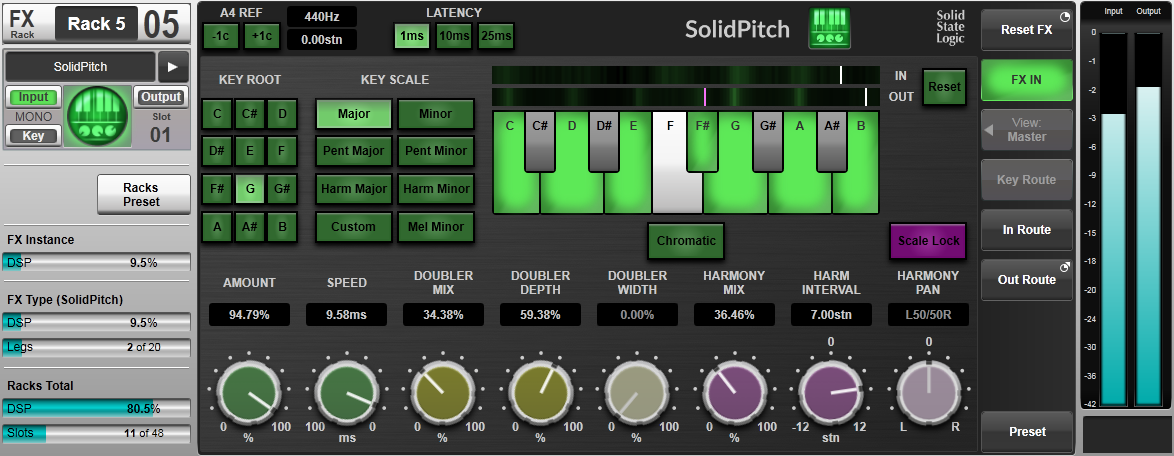Choose the Harm Major scale
Screen dimensions: 1174x456
(x=353, y=190)
